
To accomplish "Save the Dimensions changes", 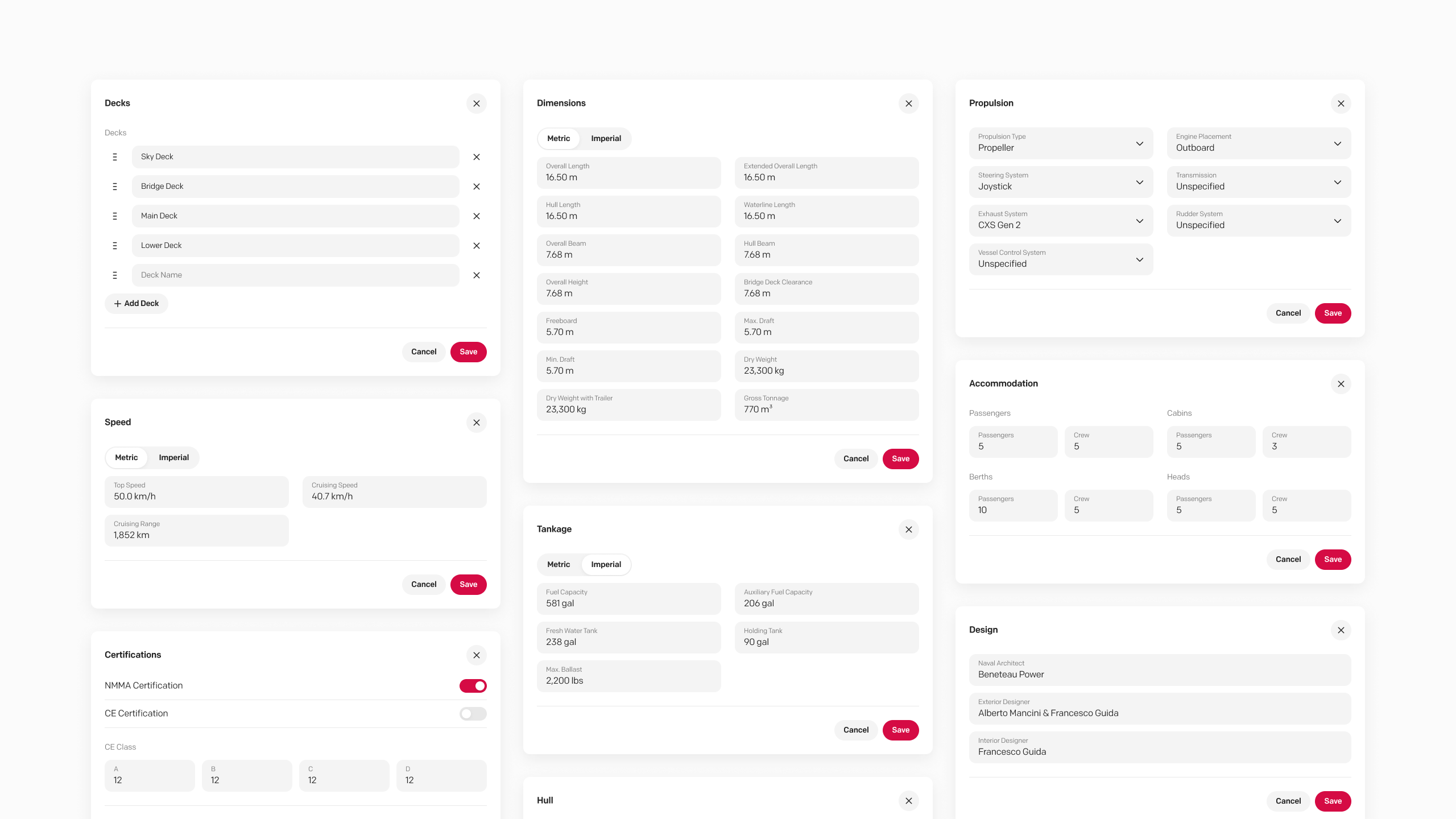I will [900, 459].
